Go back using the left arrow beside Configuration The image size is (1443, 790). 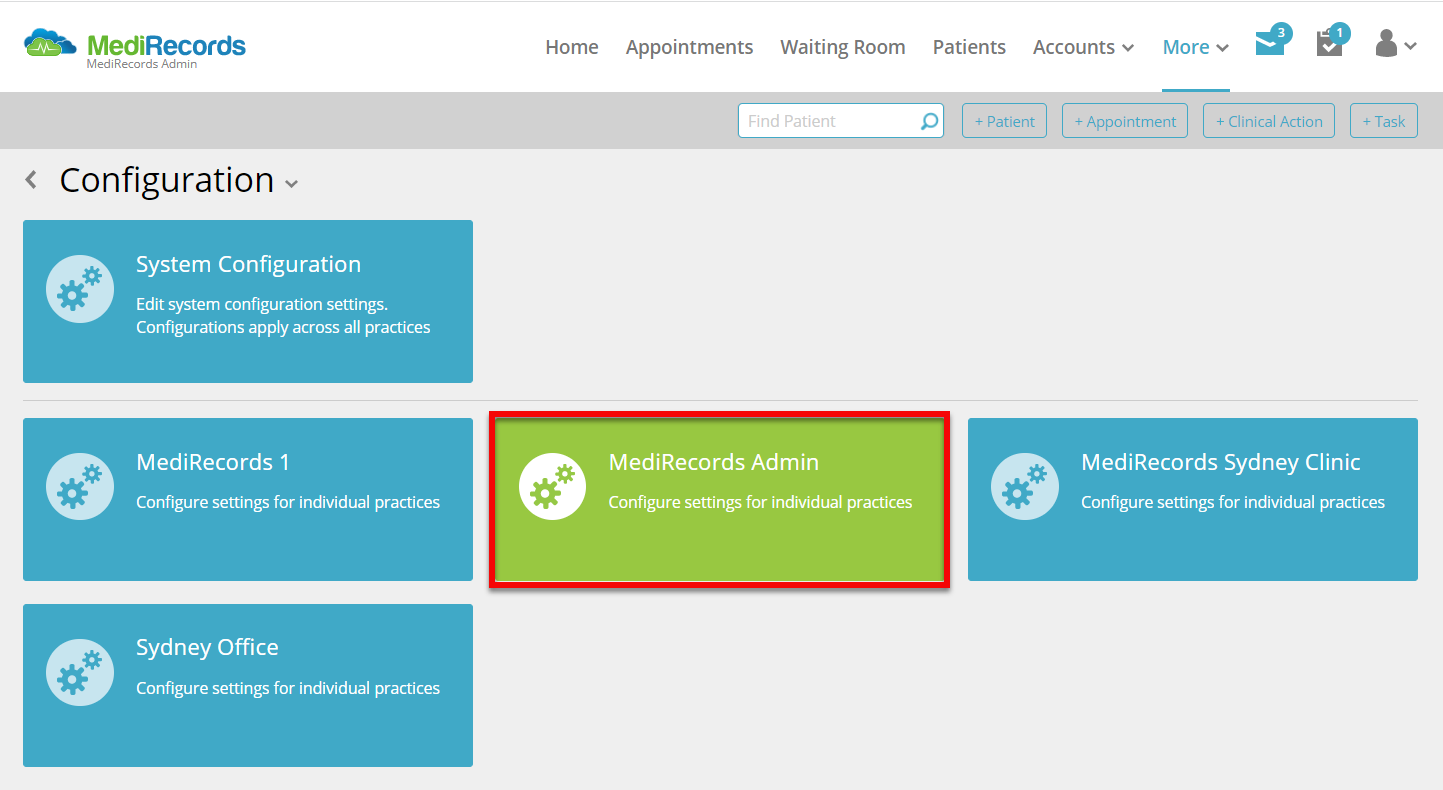tap(31, 180)
